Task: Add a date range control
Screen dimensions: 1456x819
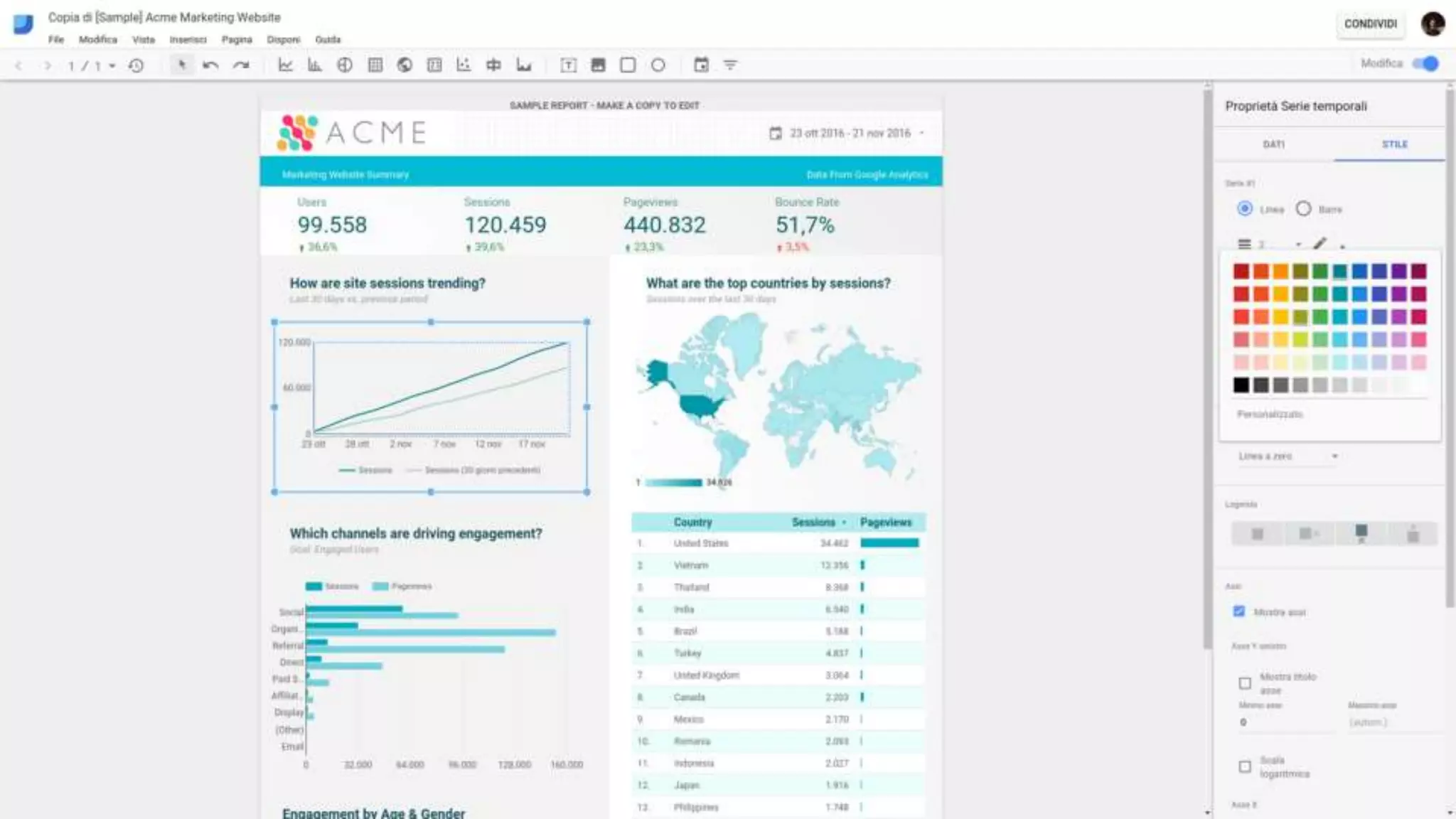Action: [x=701, y=65]
